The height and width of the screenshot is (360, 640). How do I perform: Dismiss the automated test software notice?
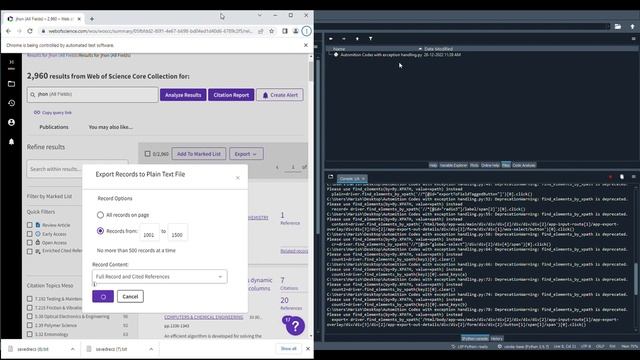coord(306,45)
